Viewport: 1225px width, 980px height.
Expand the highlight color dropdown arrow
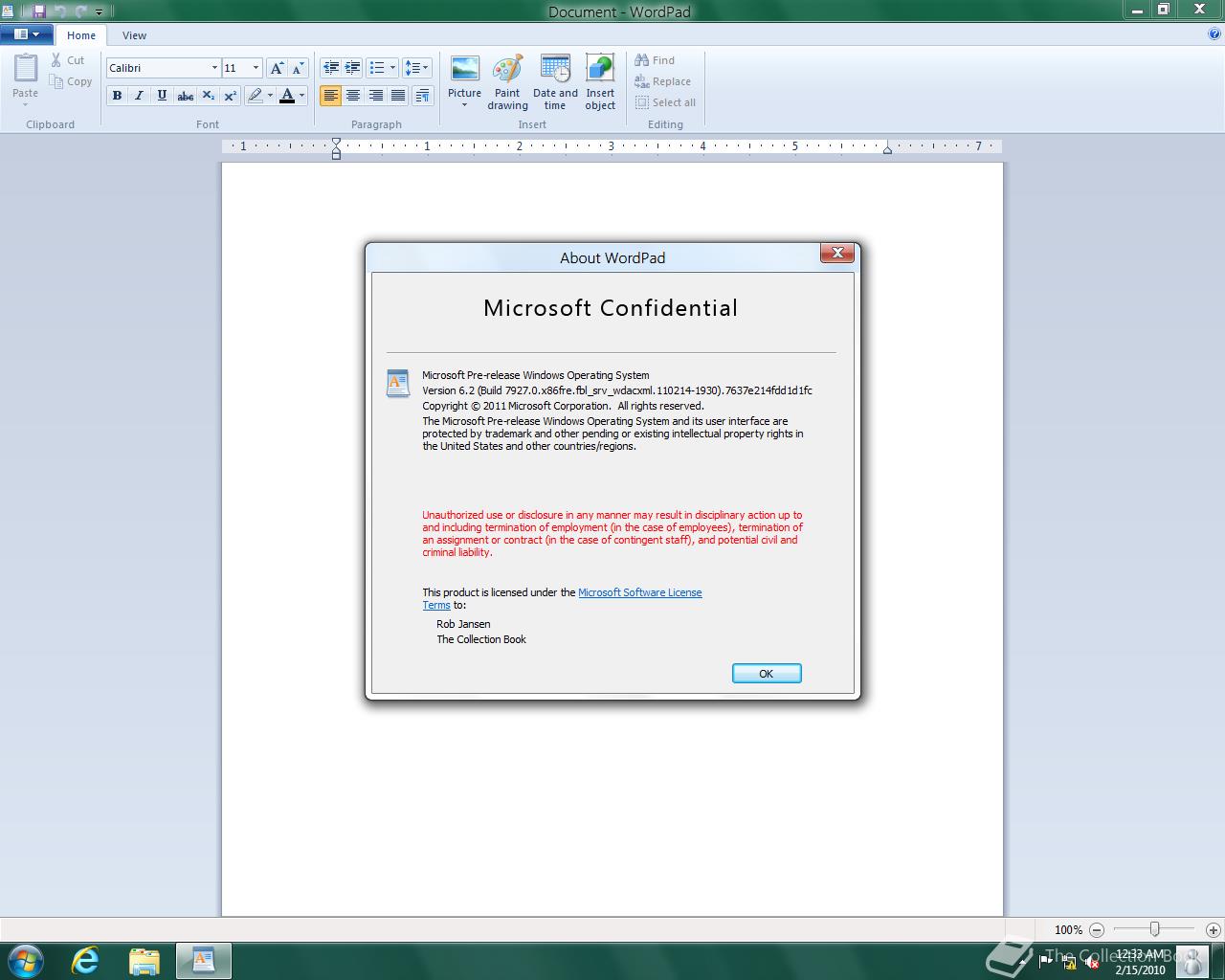(270, 95)
